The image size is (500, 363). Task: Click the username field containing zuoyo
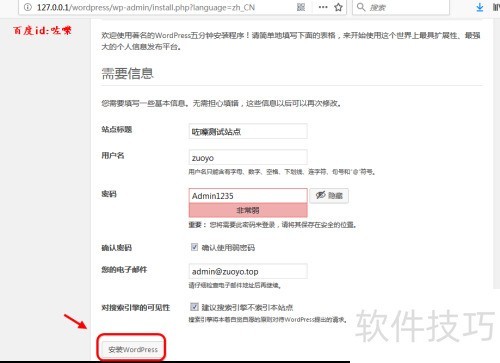(248, 157)
